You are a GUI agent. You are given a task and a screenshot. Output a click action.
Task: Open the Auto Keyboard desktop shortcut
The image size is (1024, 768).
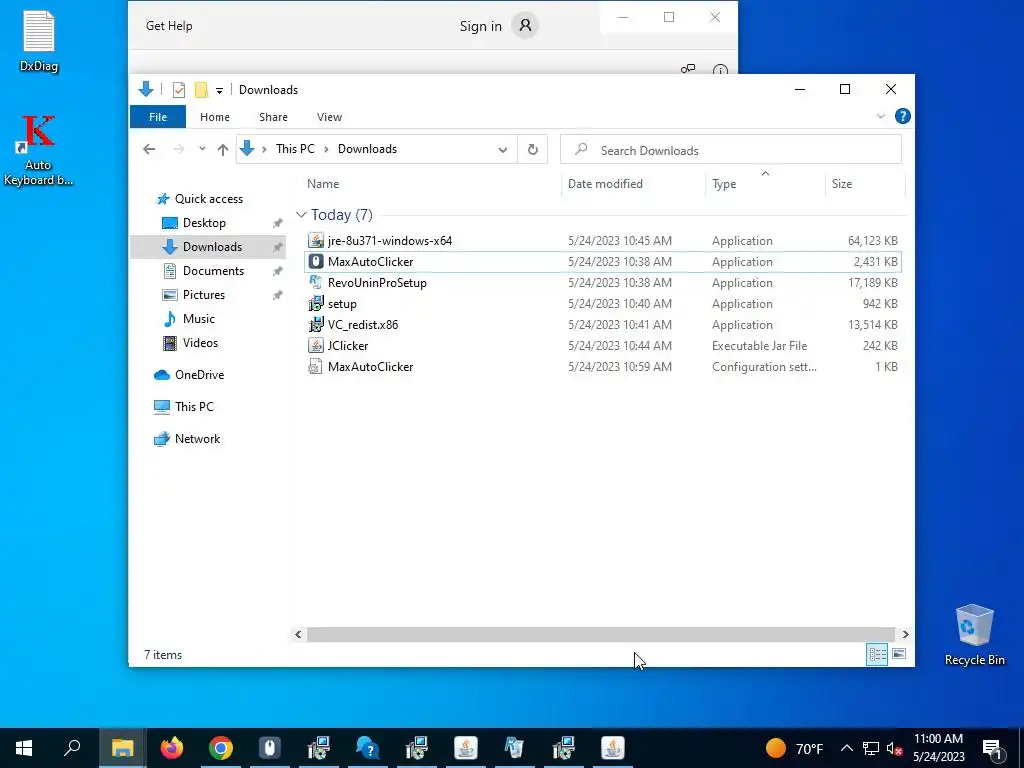pos(38,150)
